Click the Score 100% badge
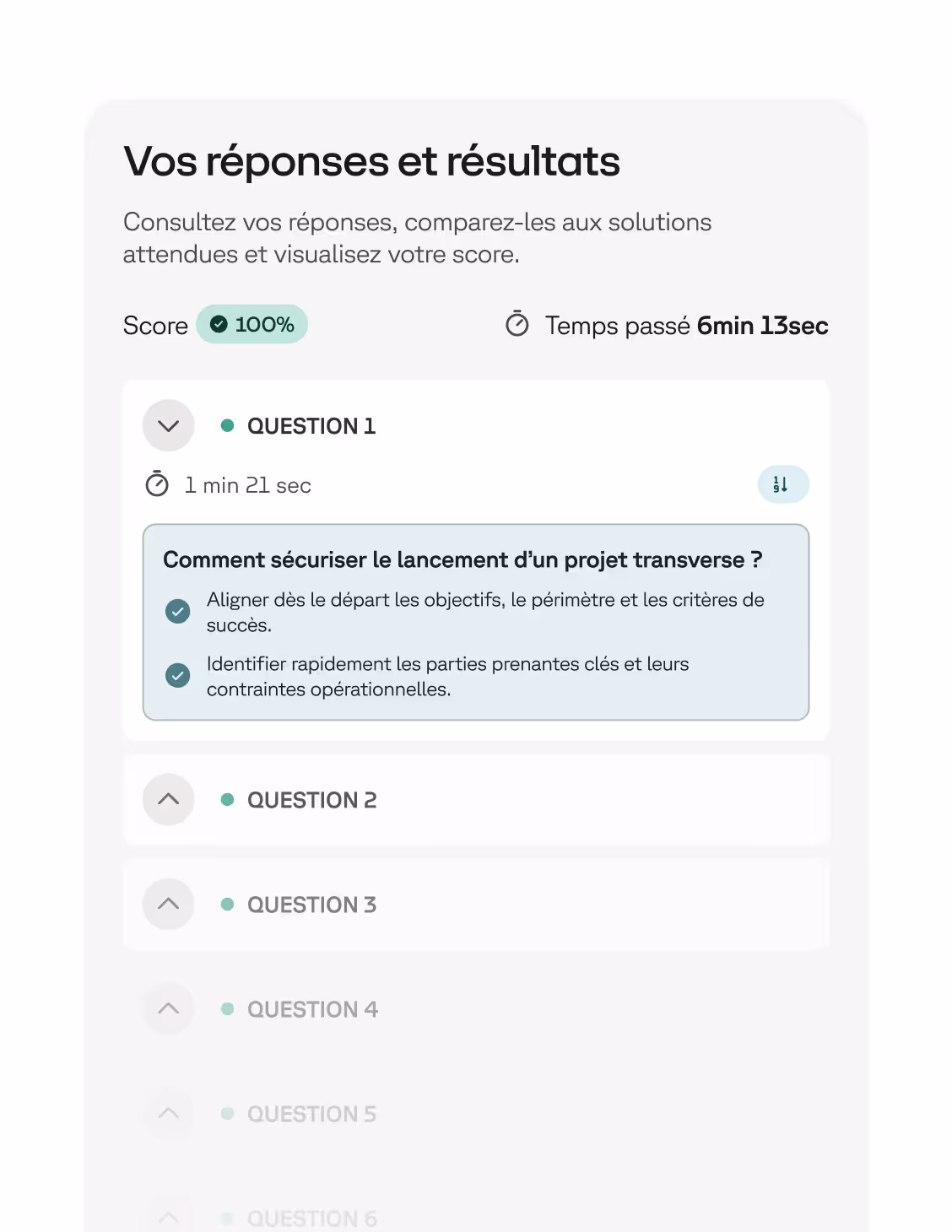952x1232 pixels. [252, 323]
